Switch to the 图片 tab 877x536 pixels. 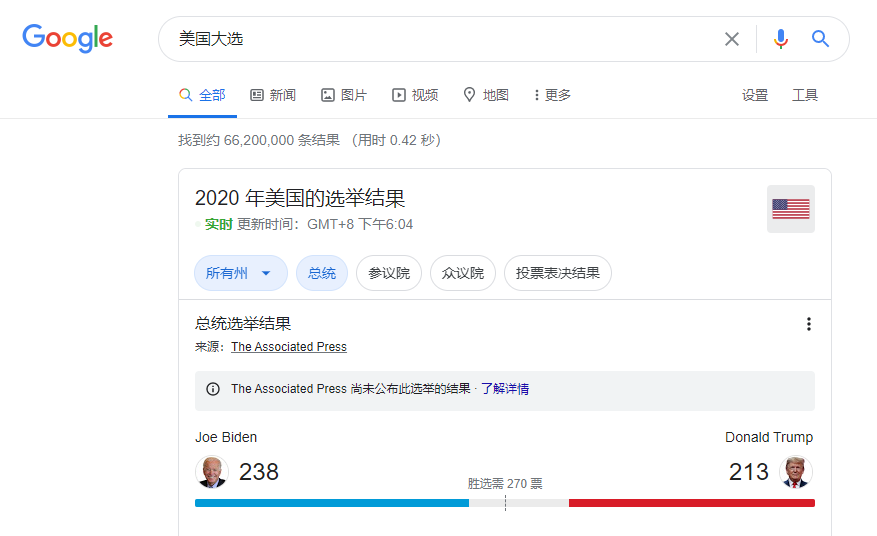point(343,95)
